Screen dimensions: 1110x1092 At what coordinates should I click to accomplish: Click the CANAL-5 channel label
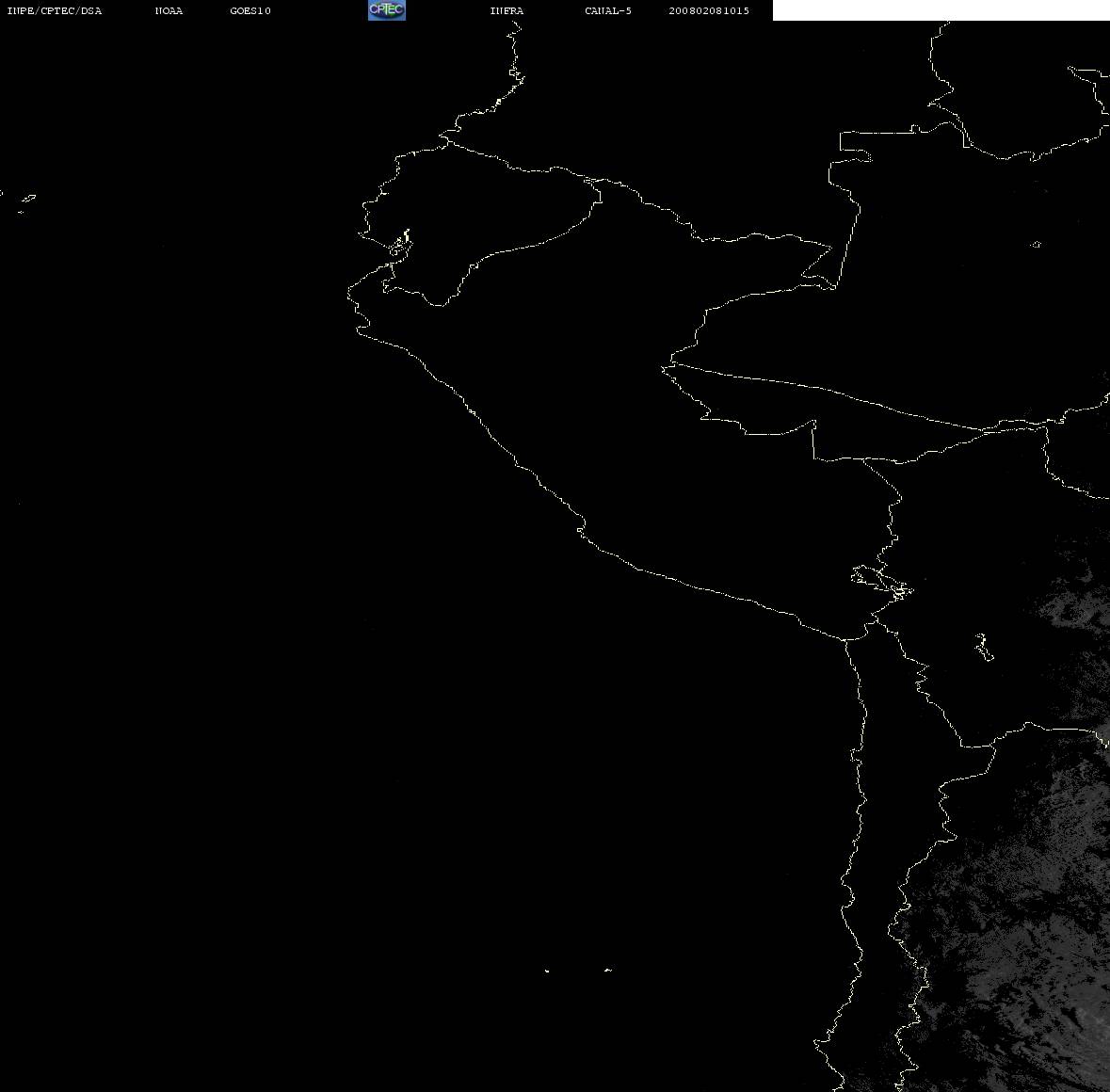(608, 10)
